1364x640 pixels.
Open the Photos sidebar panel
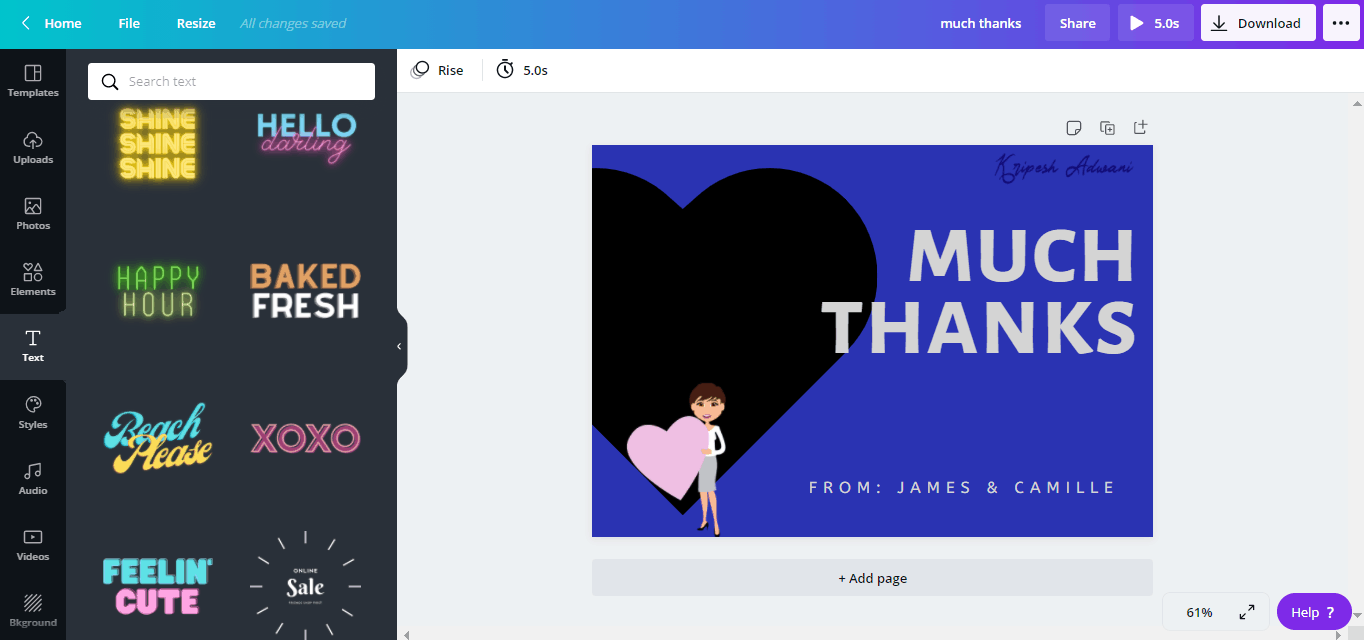(33, 213)
